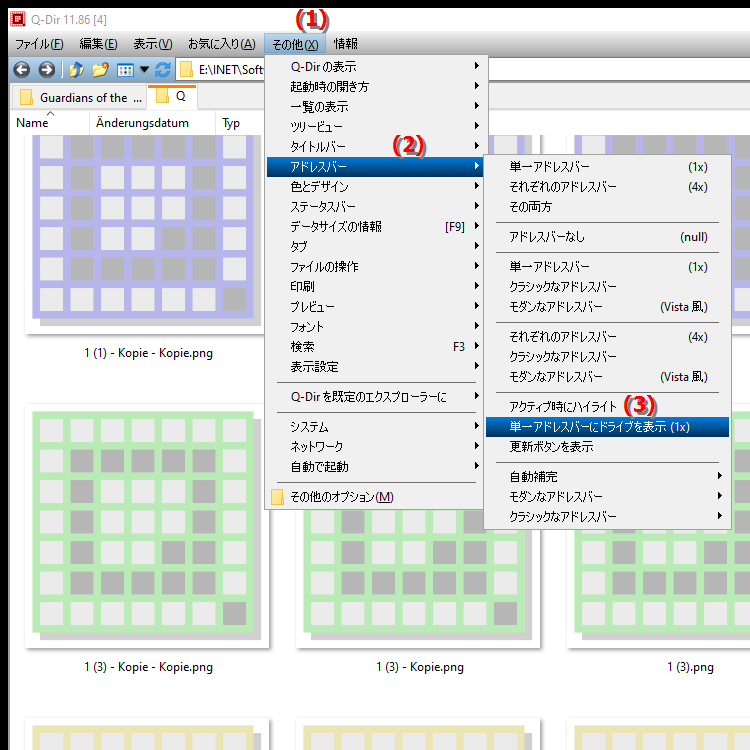Open the ファイル(F) menu
The height and width of the screenshot is (750, 750).
(39, 44)
